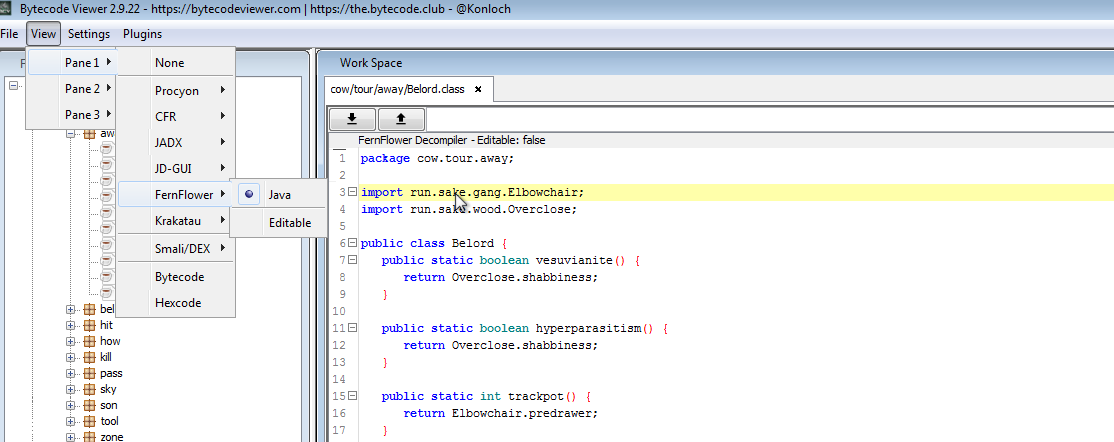Collapse the imports fold on line 3
Viewport: 1114px width, 442px height.
352,192
